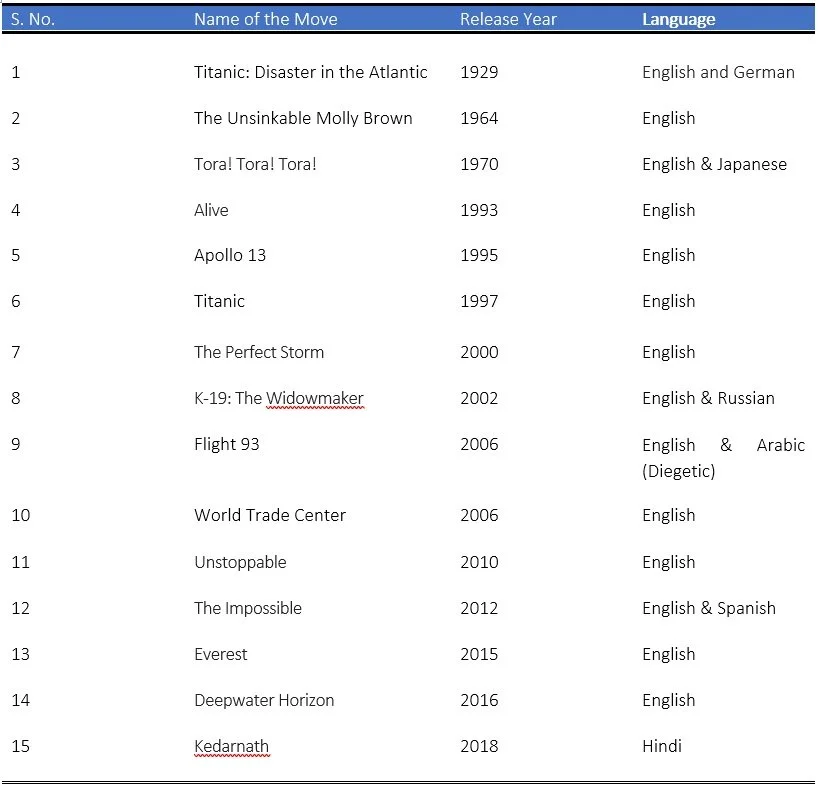The height and width of the screenshot is (788, 818).
Task: Click the release year 1995
Action: [479, 255]
